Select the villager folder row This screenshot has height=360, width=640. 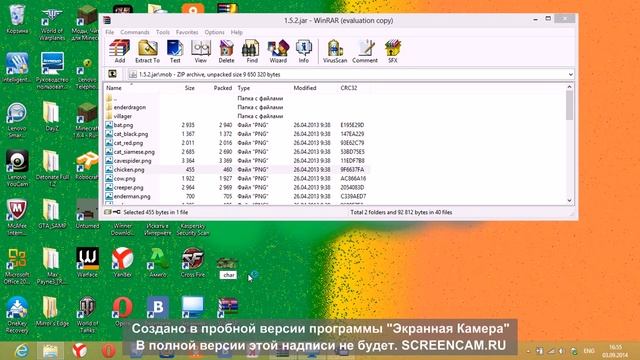(x=237, y=116)
